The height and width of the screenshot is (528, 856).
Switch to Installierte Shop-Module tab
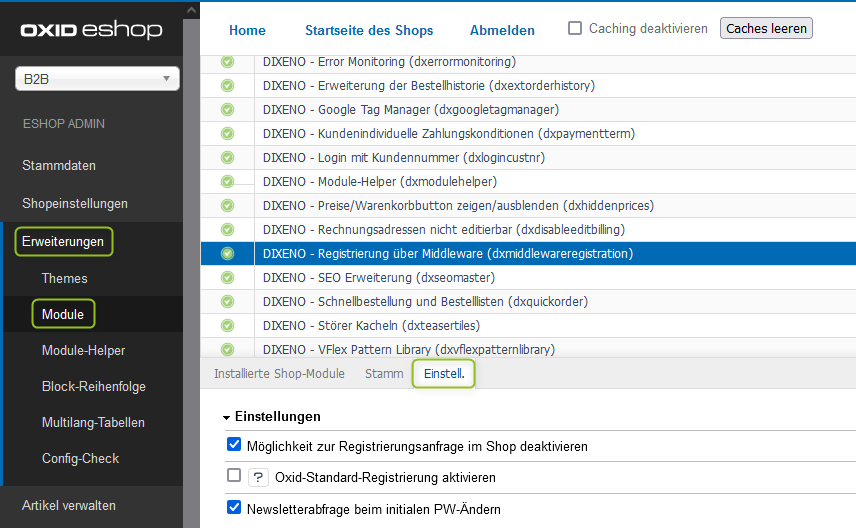(279, 373)
